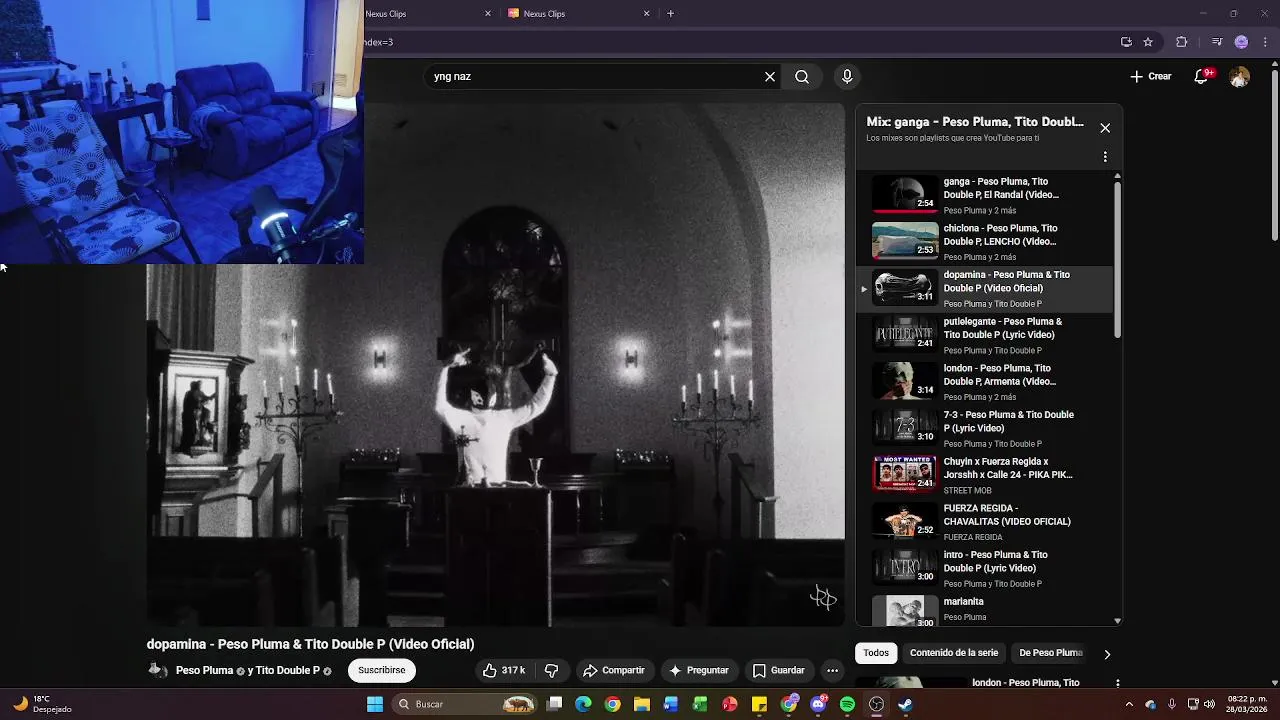Like the dopamina video
The image size is (1280, 720).
[x=504, y=670]
